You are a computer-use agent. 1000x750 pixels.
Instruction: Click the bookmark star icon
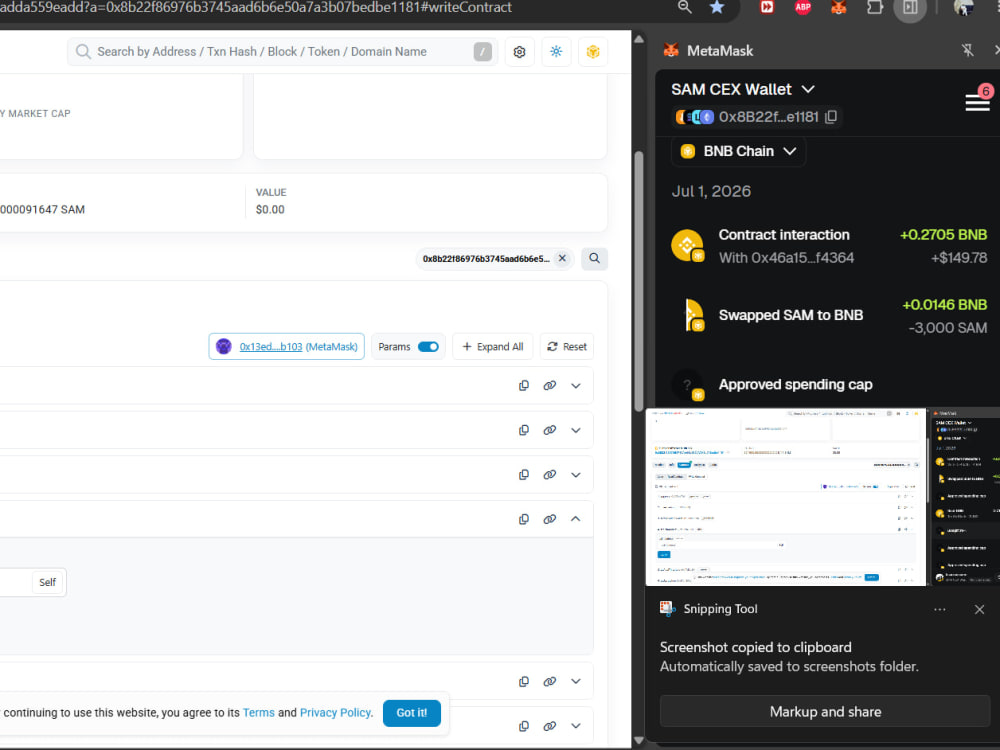(x=717, y=7)
